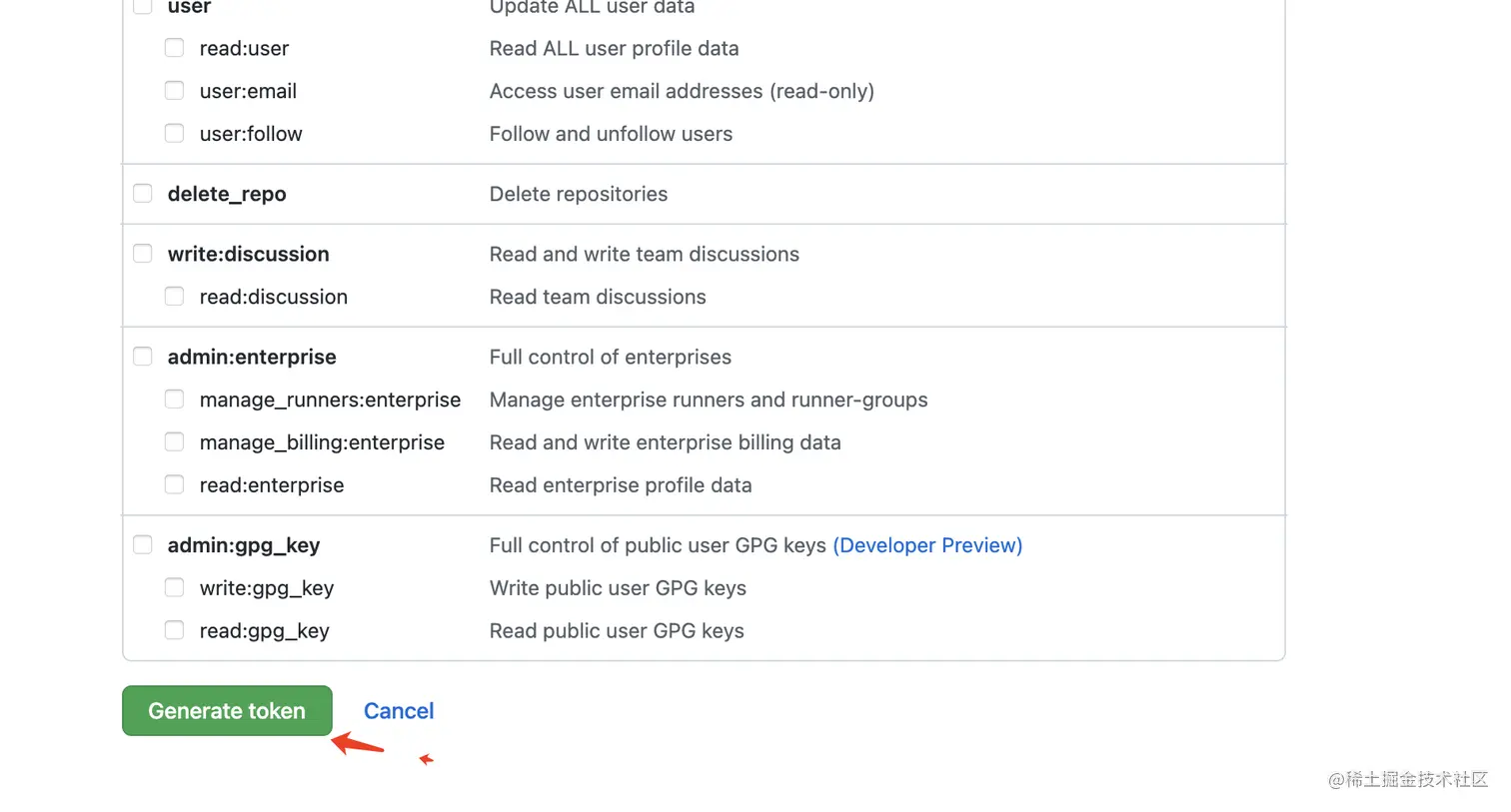
Task: Open the Developer Preview link
Action: point(927,545)
